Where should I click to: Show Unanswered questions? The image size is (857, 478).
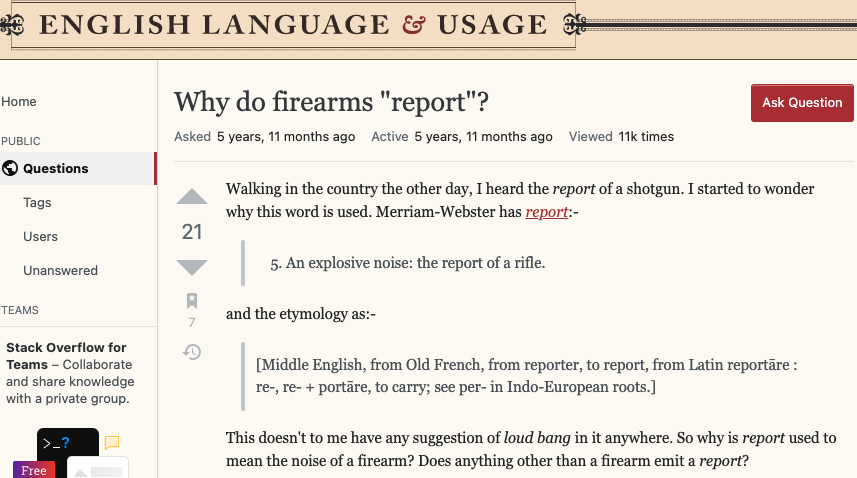click(x=61, y=270)
